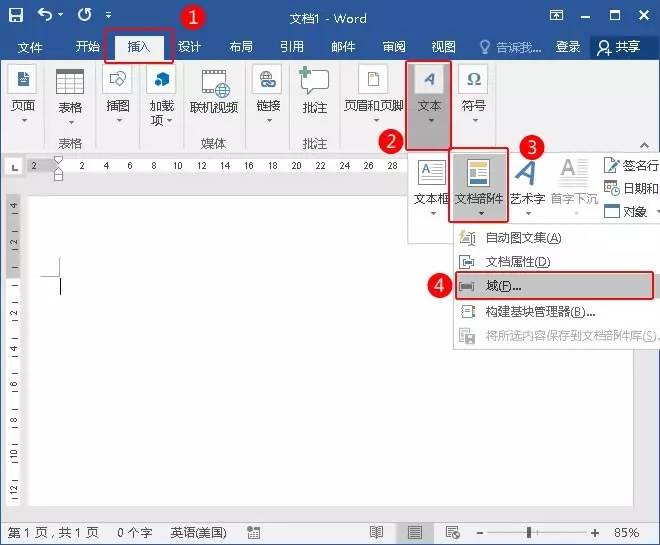This screenshot has width=660, height=545.
Task: Click the Save icon in title bar
Action: 16,16
